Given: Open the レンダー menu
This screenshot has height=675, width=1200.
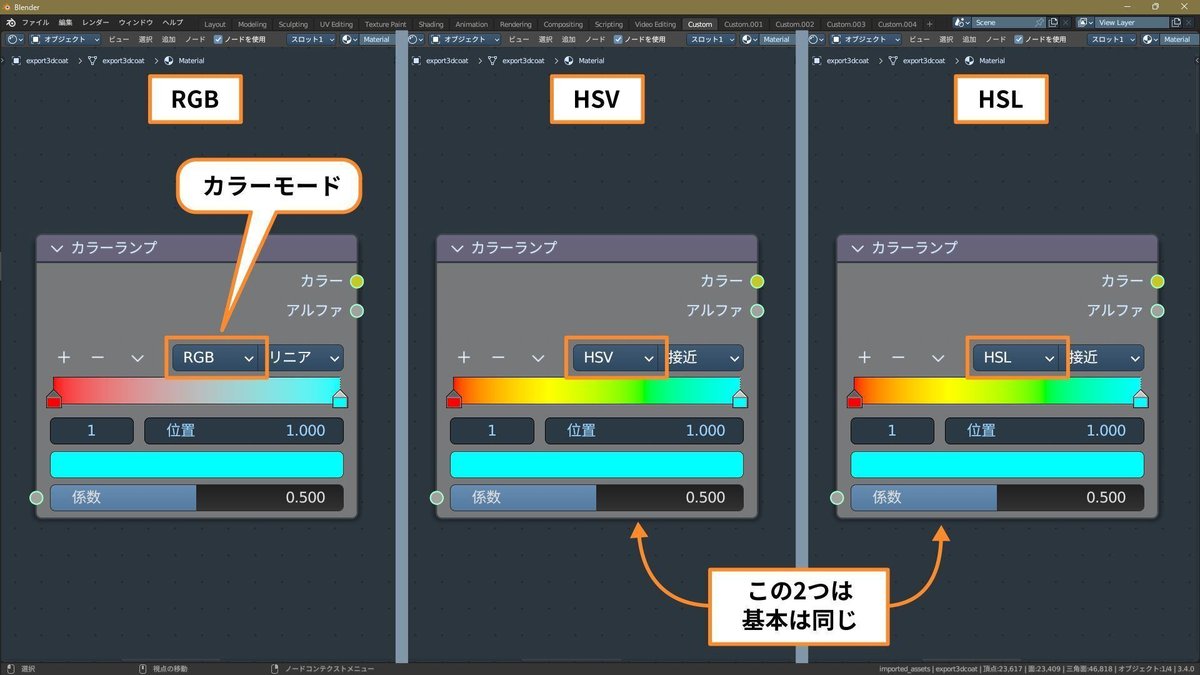Looking at the screenshot, I should [96, 23].
